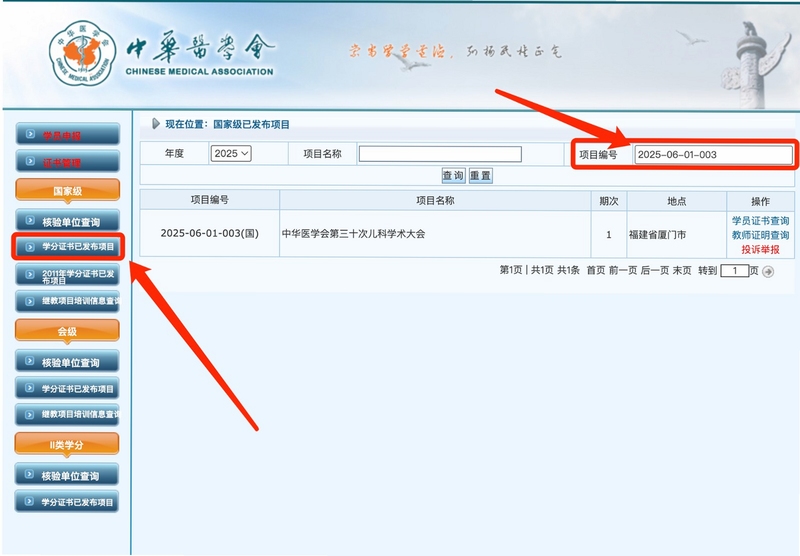Image resolution: width=800 pixels, height=556 pixels.
Task: Select the II类学分 orange section header
Action: 67,444
